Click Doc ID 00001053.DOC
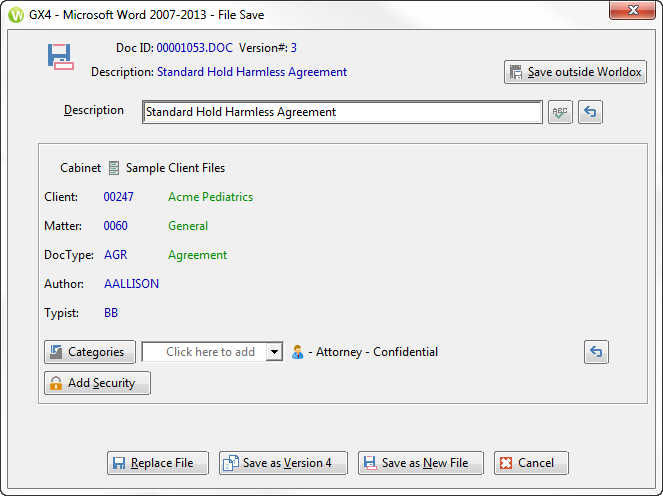Image resolution: width=663 pixels, height=496 pixels. point(195,48)
